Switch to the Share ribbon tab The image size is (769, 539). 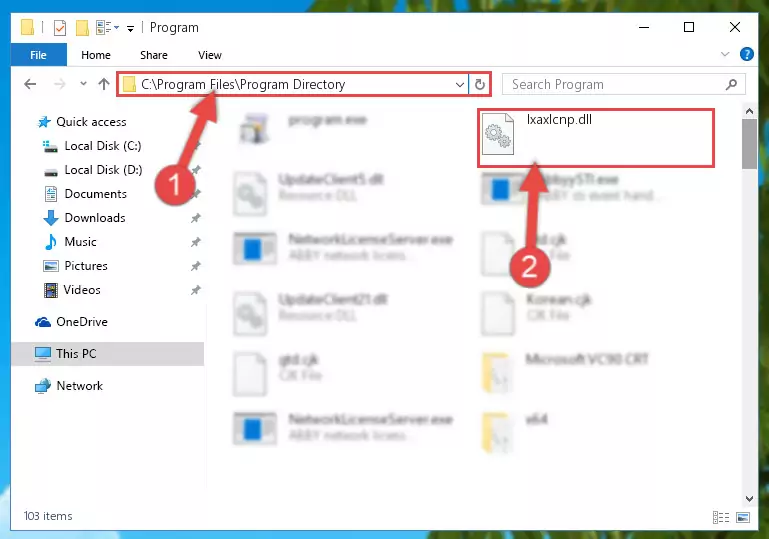154,55
